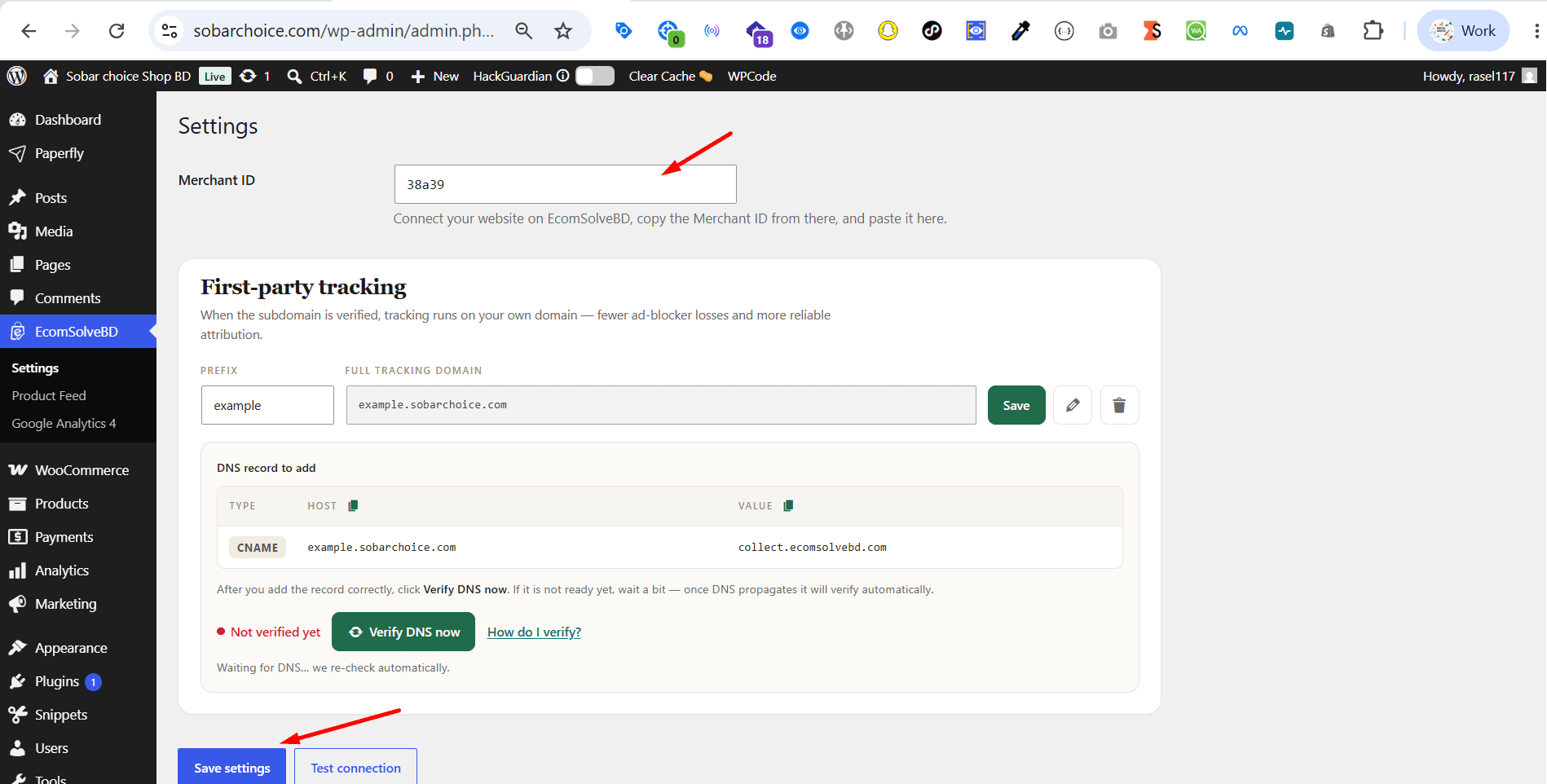Open the Product Feed submenu
This screenshot has height=784, width=1547.
click(x=49, y=395)
